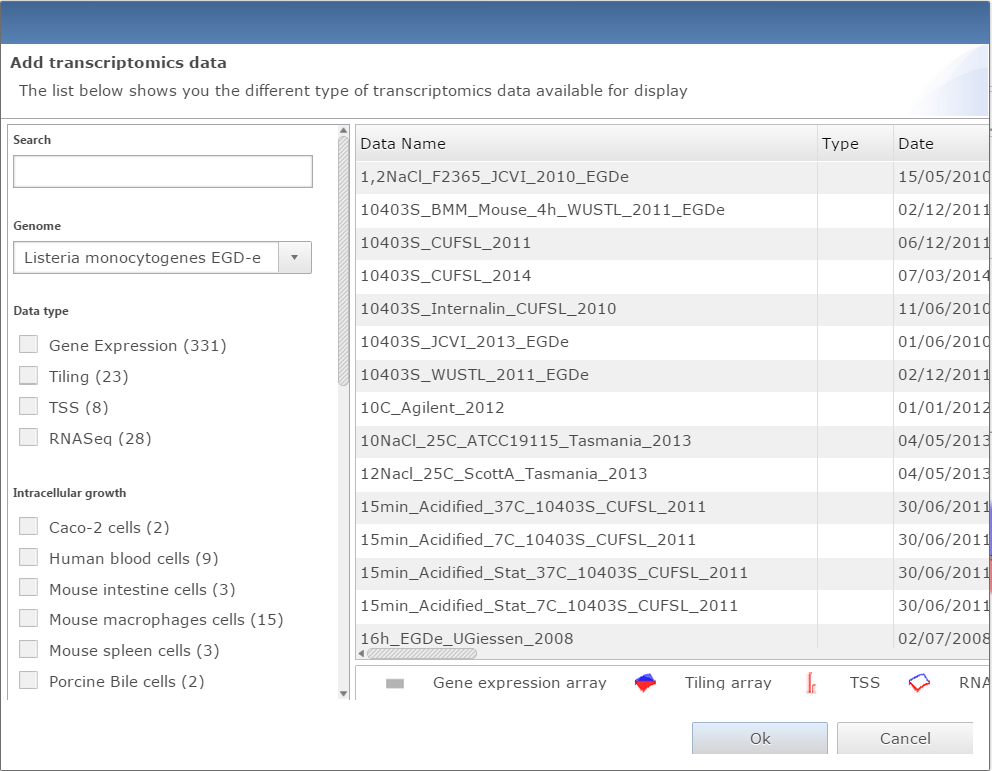Click the Gene expression array legend icon
The width and height of the screenshot is (992, 771).
(x=395, y=683)
